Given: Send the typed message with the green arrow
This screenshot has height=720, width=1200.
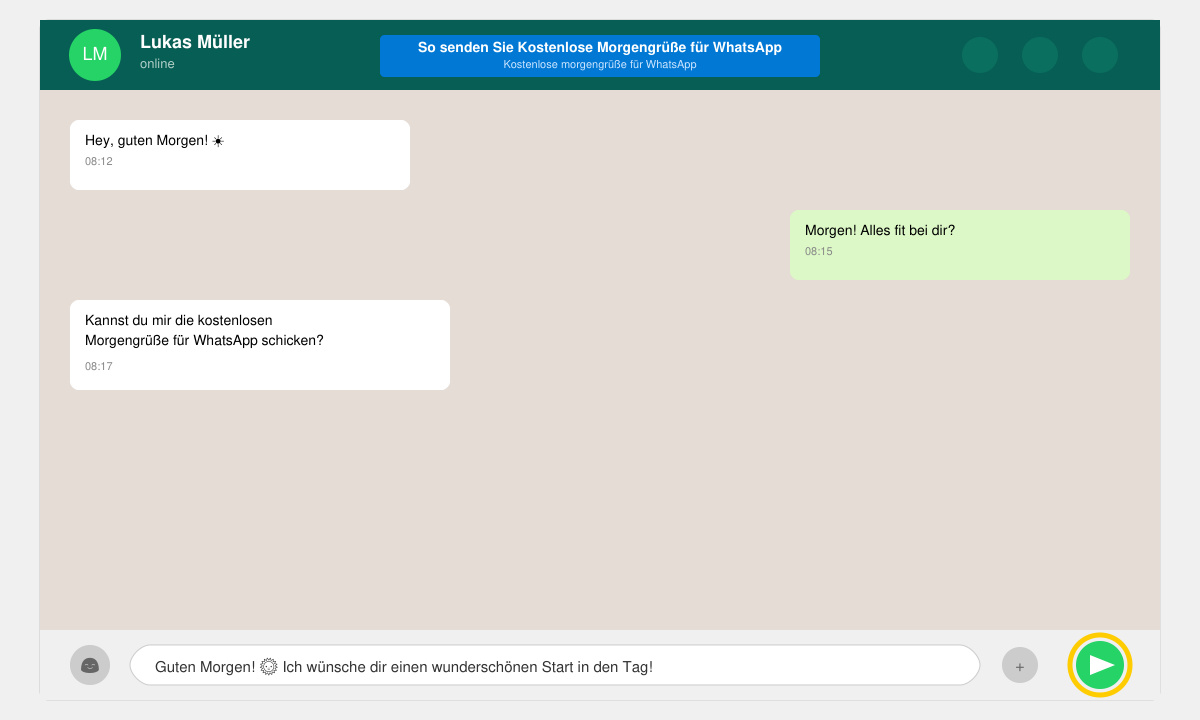Looking at the screenshot, I should (1100, 665).
